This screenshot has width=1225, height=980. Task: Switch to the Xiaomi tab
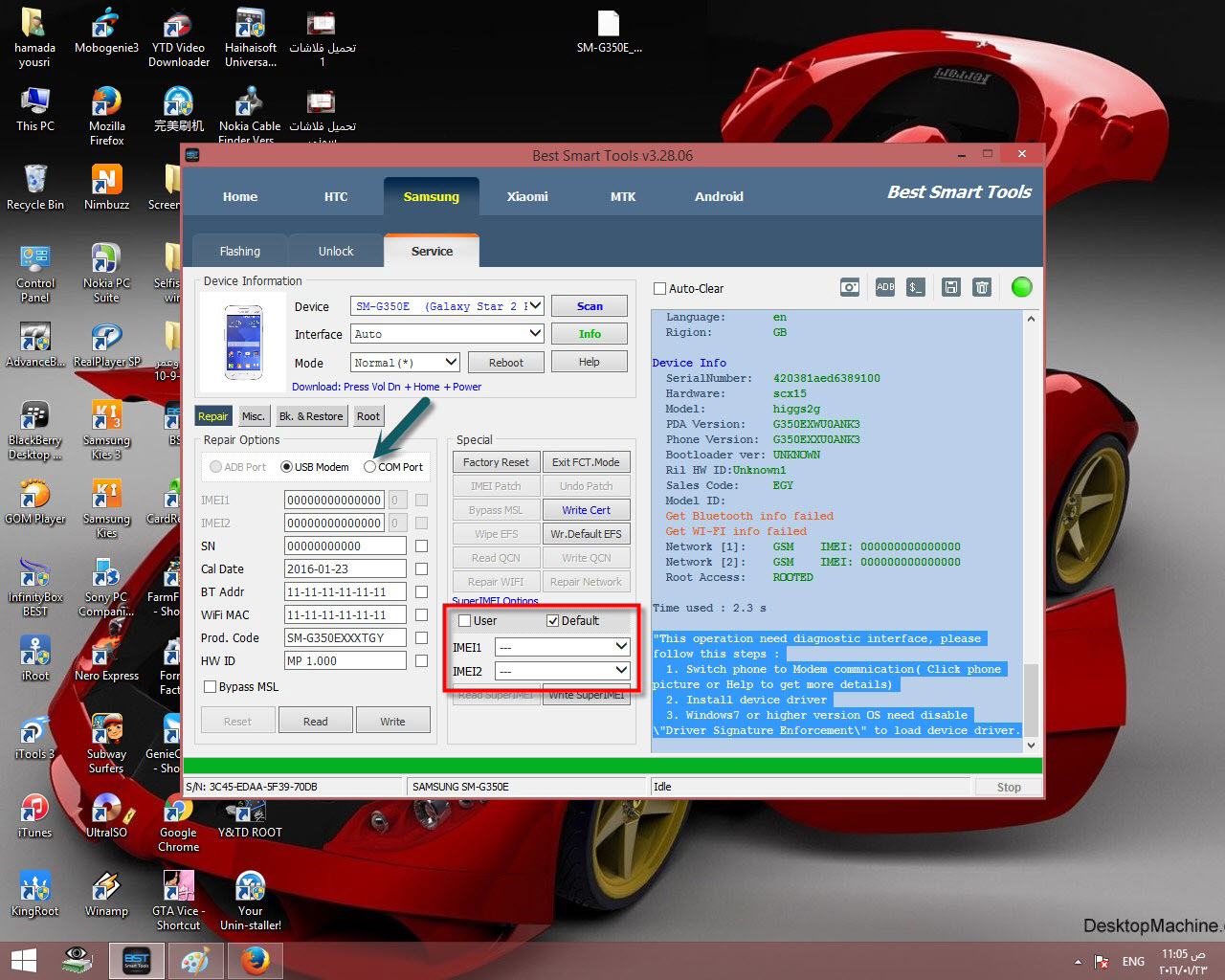point(527,196)
